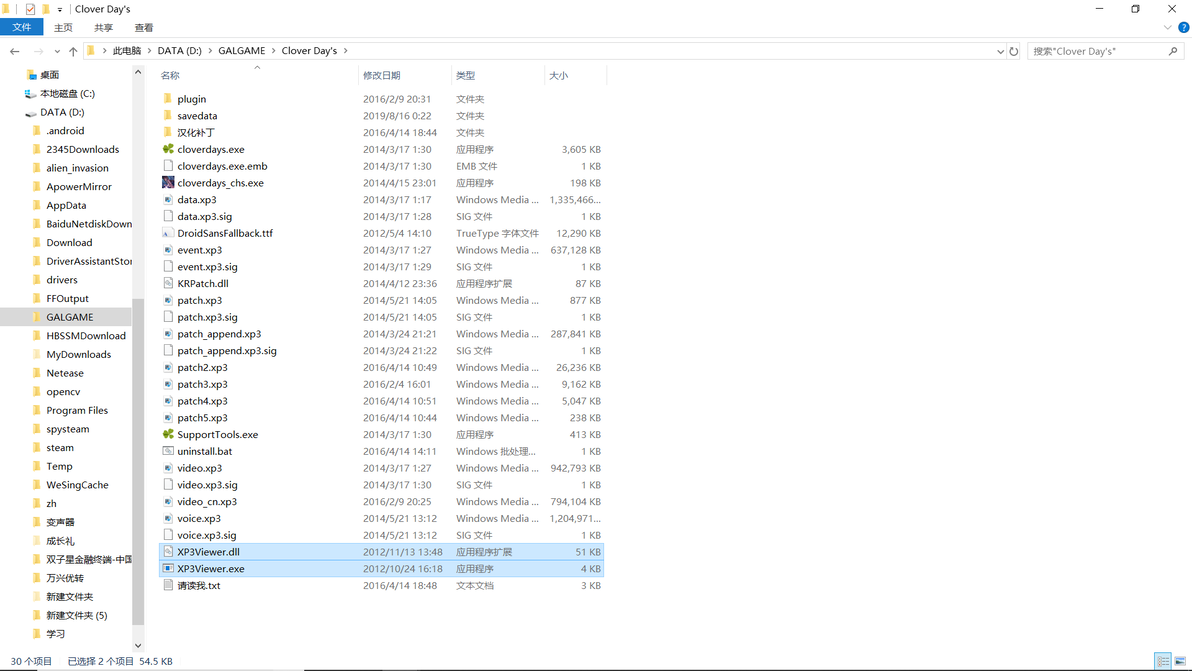Click the back navigation arrow
Viewport: 1192px width, 671px height.
pyautogui.click(x=14, y=51)
